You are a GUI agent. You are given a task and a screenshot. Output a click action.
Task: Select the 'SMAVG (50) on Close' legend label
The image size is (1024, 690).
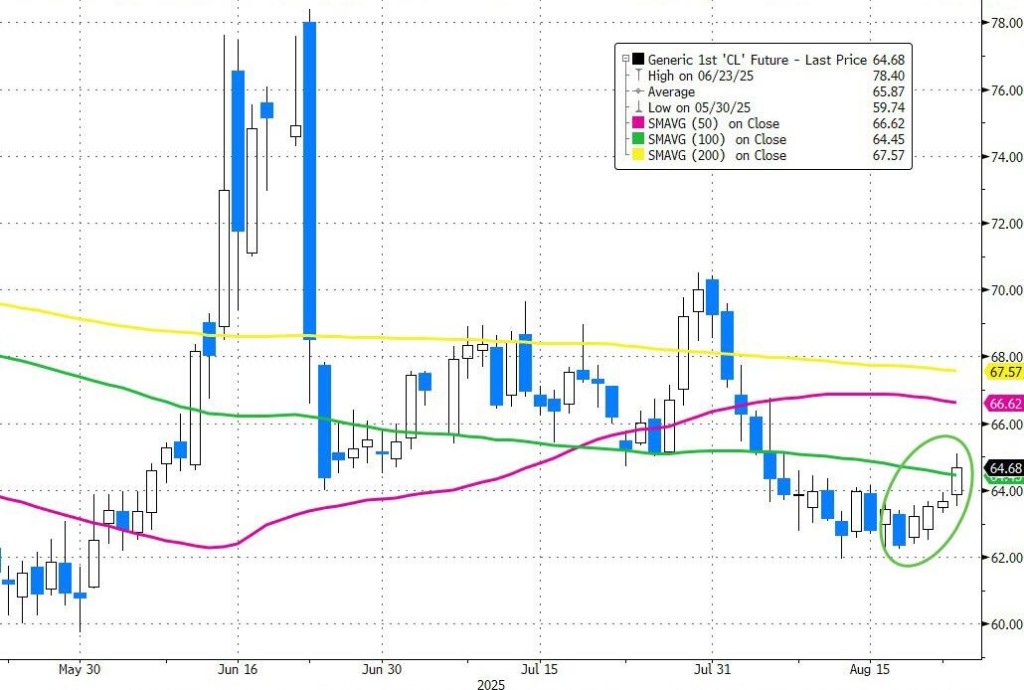(x=716, y=124)
